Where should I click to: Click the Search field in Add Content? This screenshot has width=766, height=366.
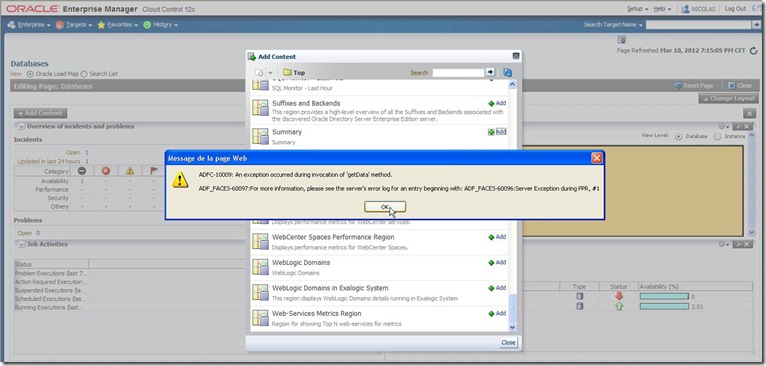pyautogui.click(x=458, y=72)
